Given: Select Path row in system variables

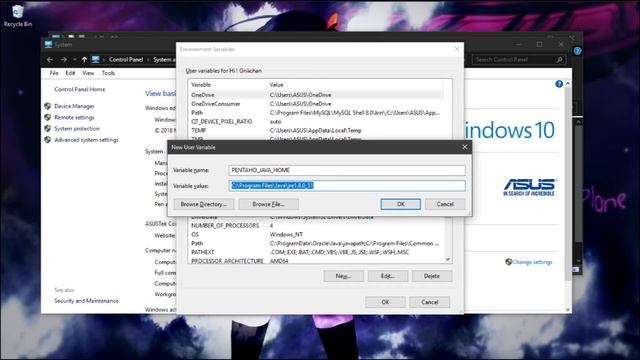Looking at the screenshot, I should point(316,243).
